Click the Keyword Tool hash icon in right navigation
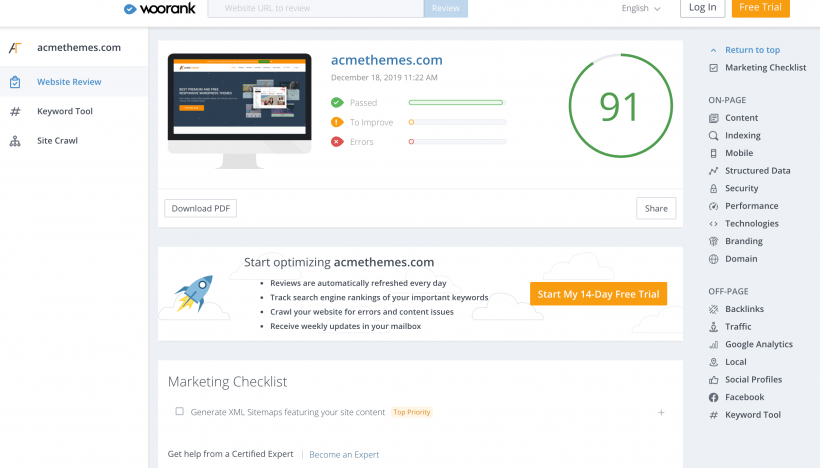 [x=713, y=415]
